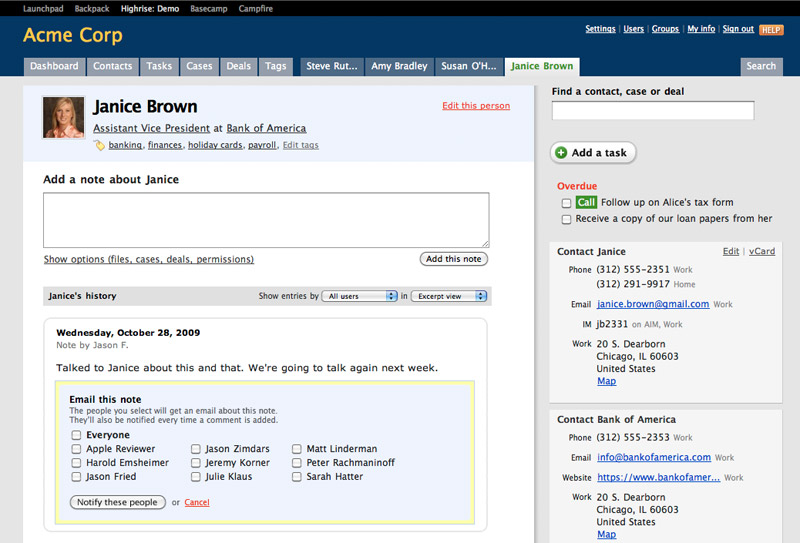The height and width of the screenshot is (543, 800).
Task: Click the banking tag
Action: coord(125,145)
